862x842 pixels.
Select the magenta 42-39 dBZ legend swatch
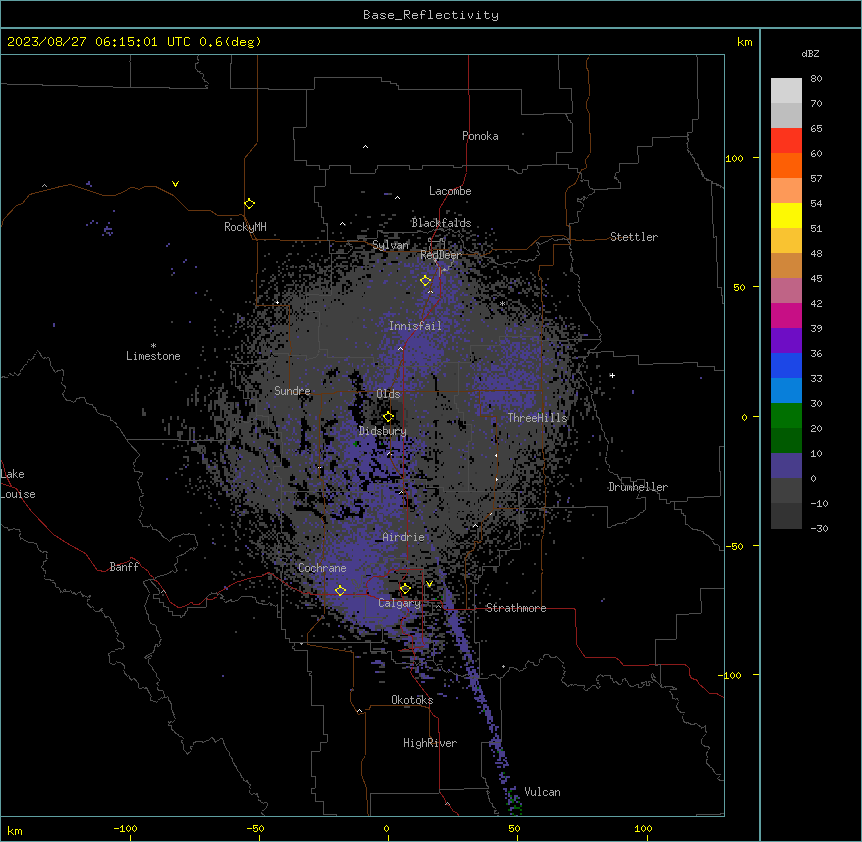[x=786, y=315]
